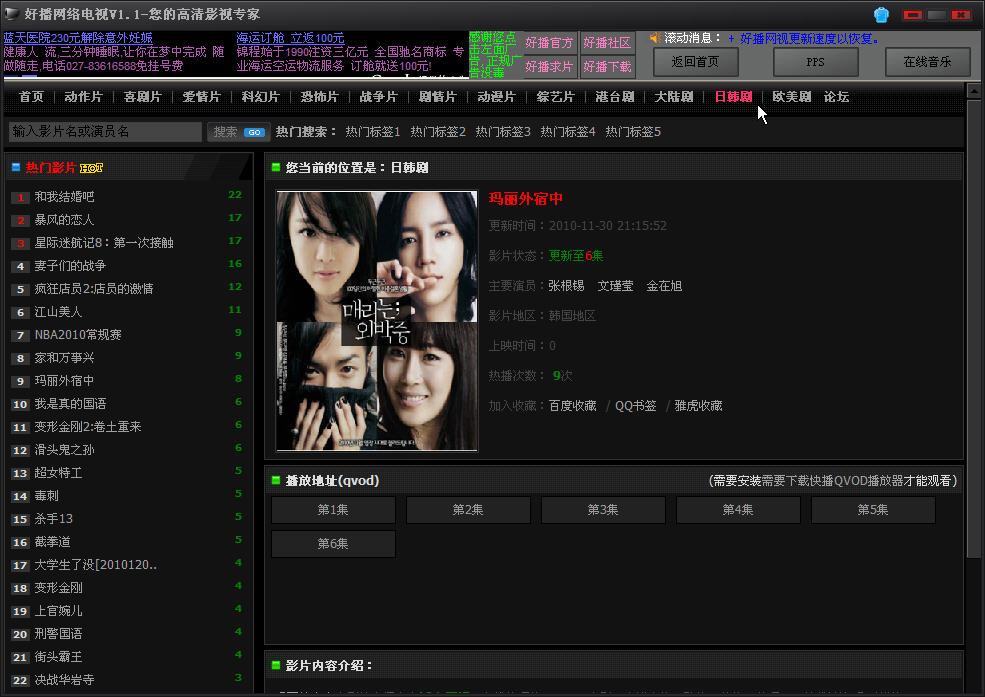
Task: Open 星际迷航记8：第一次接触
Action: [x=104, y=243]
